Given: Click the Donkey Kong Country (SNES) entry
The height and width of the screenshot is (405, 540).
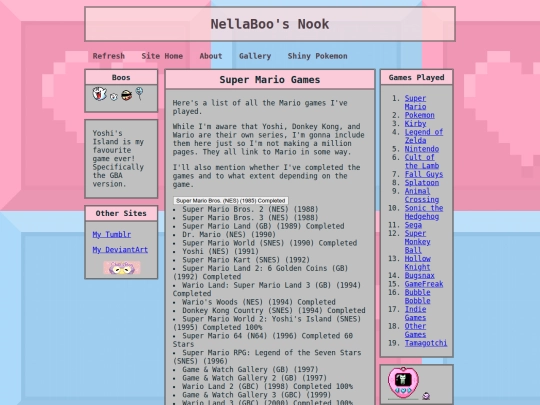Looking at the screenshot, I should click(274, 310).
